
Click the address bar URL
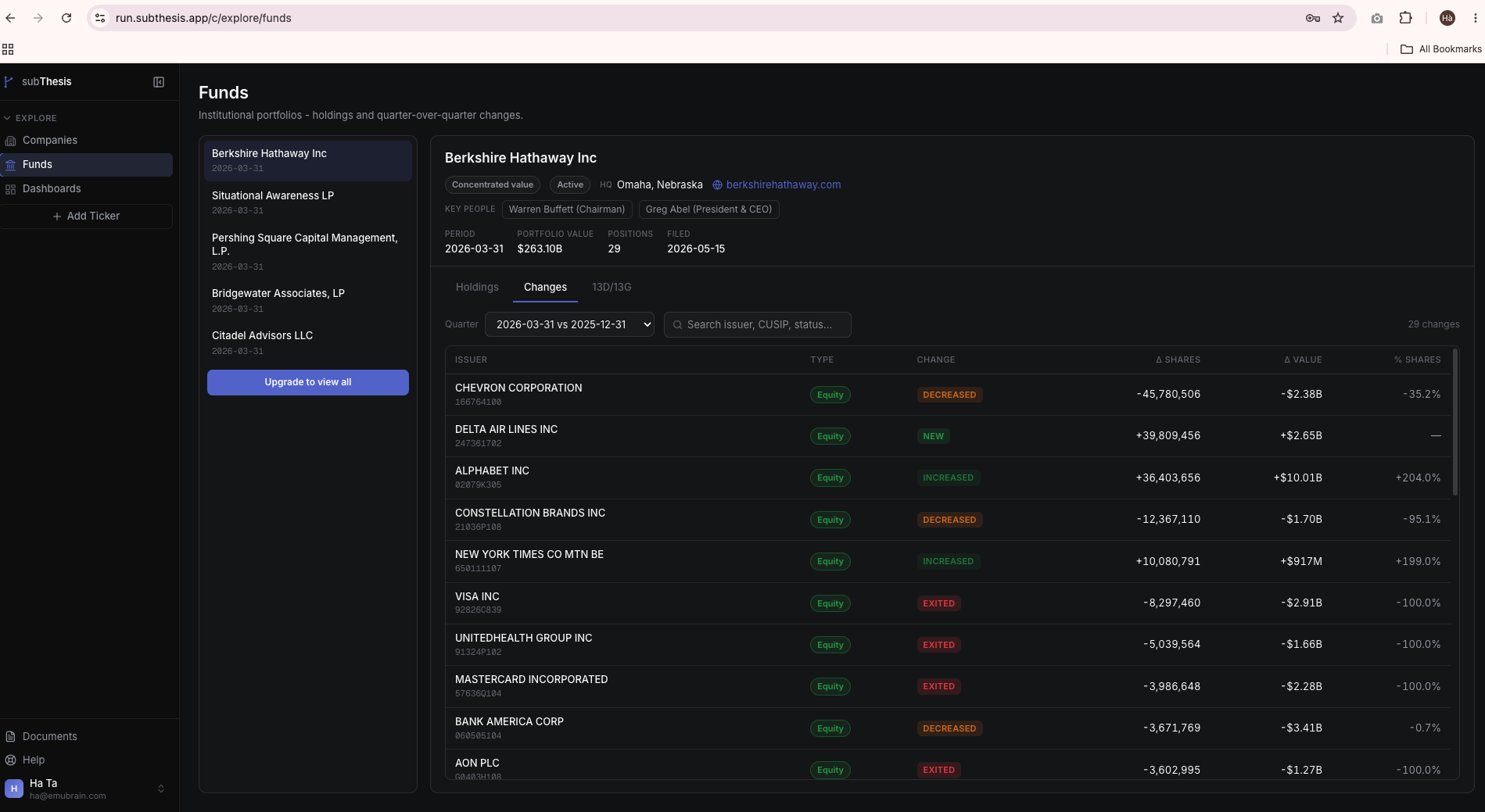pos(203,18)
